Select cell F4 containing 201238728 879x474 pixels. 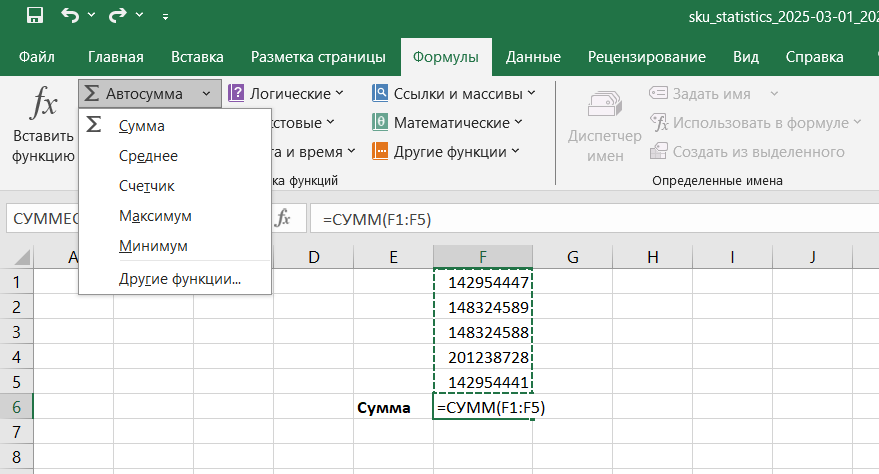click(x=483, y=357)
